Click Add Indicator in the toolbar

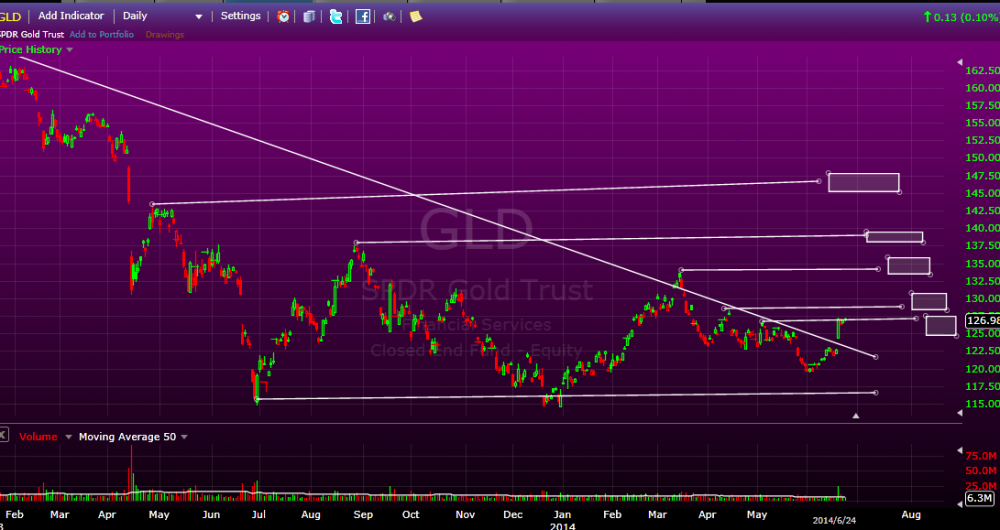point(73,16)
